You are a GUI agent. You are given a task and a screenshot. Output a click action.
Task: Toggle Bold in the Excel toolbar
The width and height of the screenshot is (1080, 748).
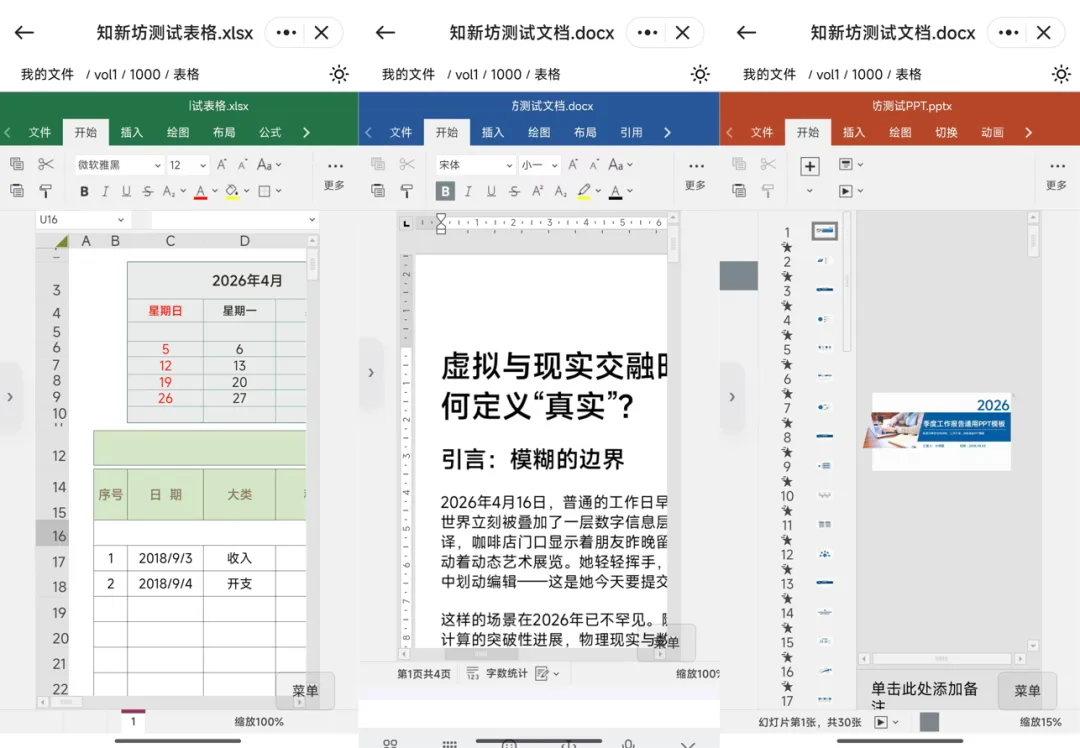84,191
